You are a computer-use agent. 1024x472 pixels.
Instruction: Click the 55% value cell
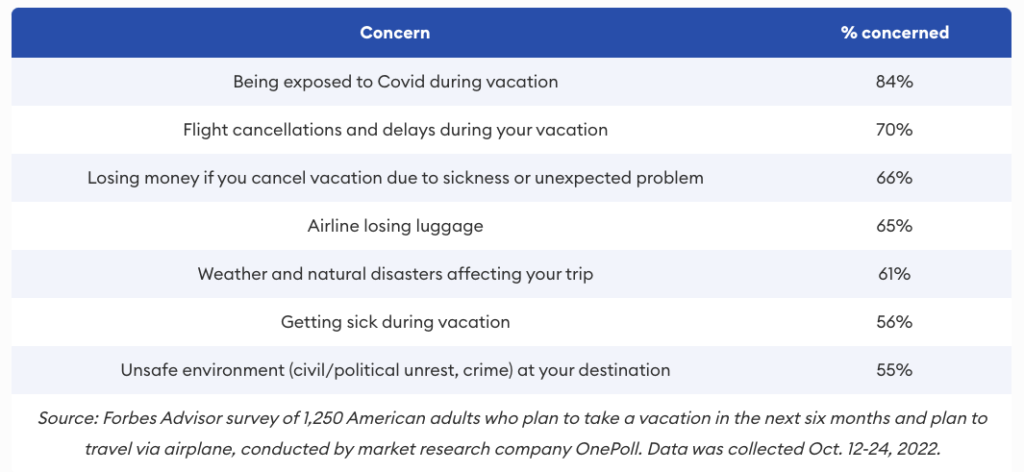894,370
